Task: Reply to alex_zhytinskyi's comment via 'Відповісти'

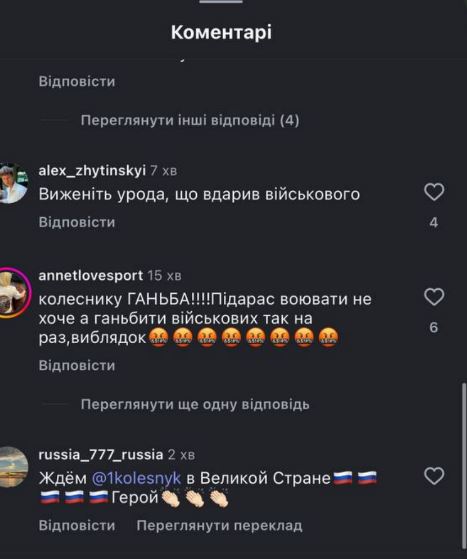Action: click(77, 222)
